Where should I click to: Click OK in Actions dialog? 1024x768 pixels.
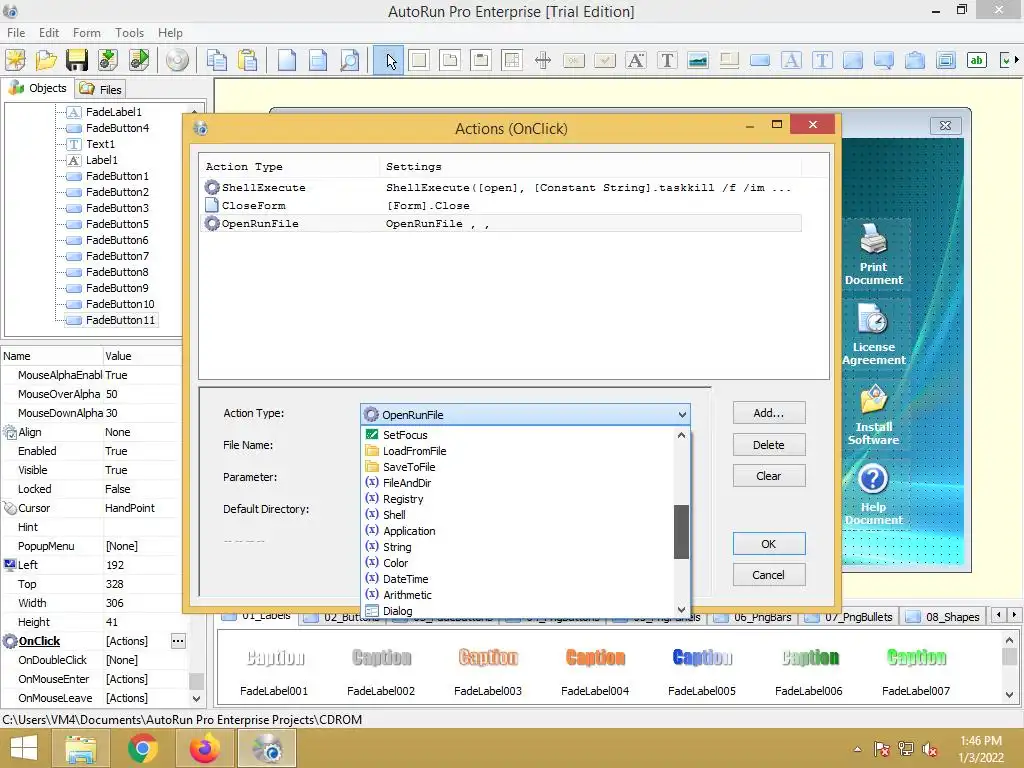pos(769,544)
